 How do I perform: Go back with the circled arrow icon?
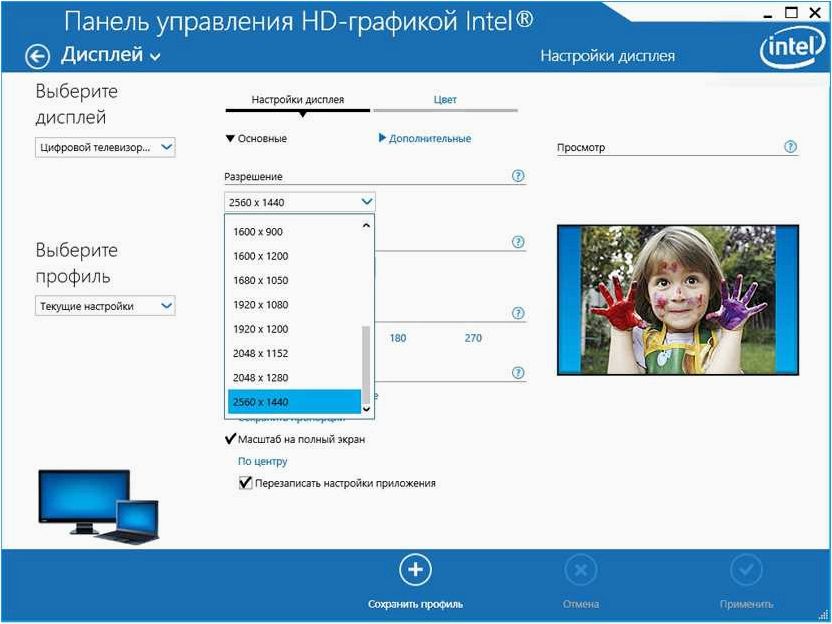[37, 56]
